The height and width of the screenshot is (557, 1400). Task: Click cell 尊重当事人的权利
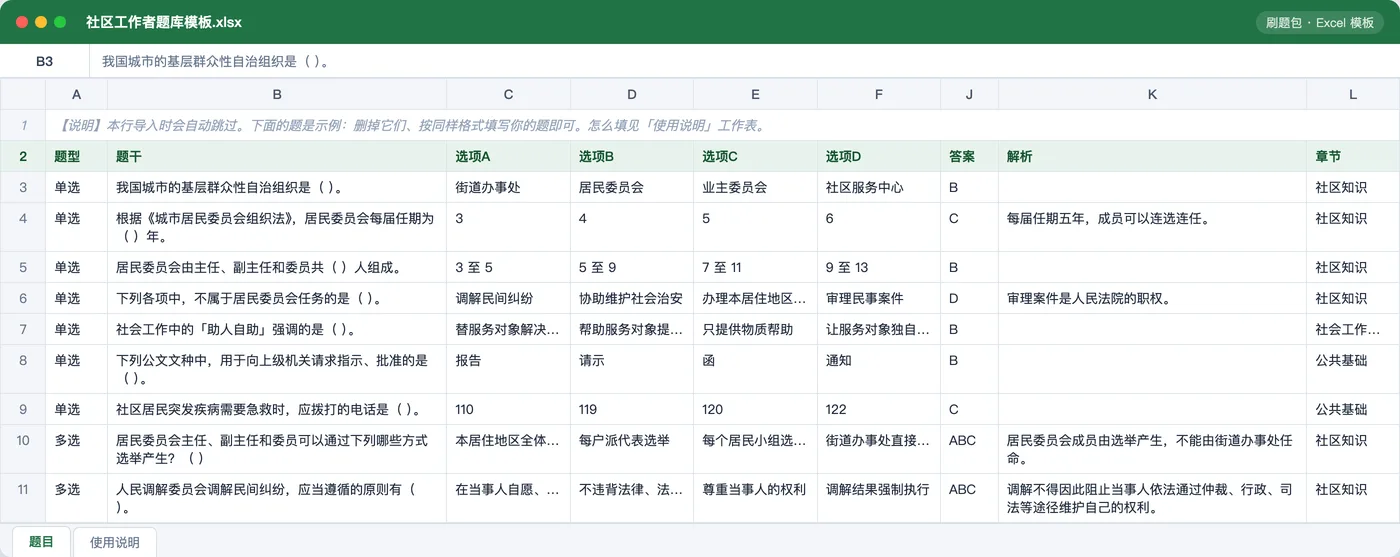[755, 499]
